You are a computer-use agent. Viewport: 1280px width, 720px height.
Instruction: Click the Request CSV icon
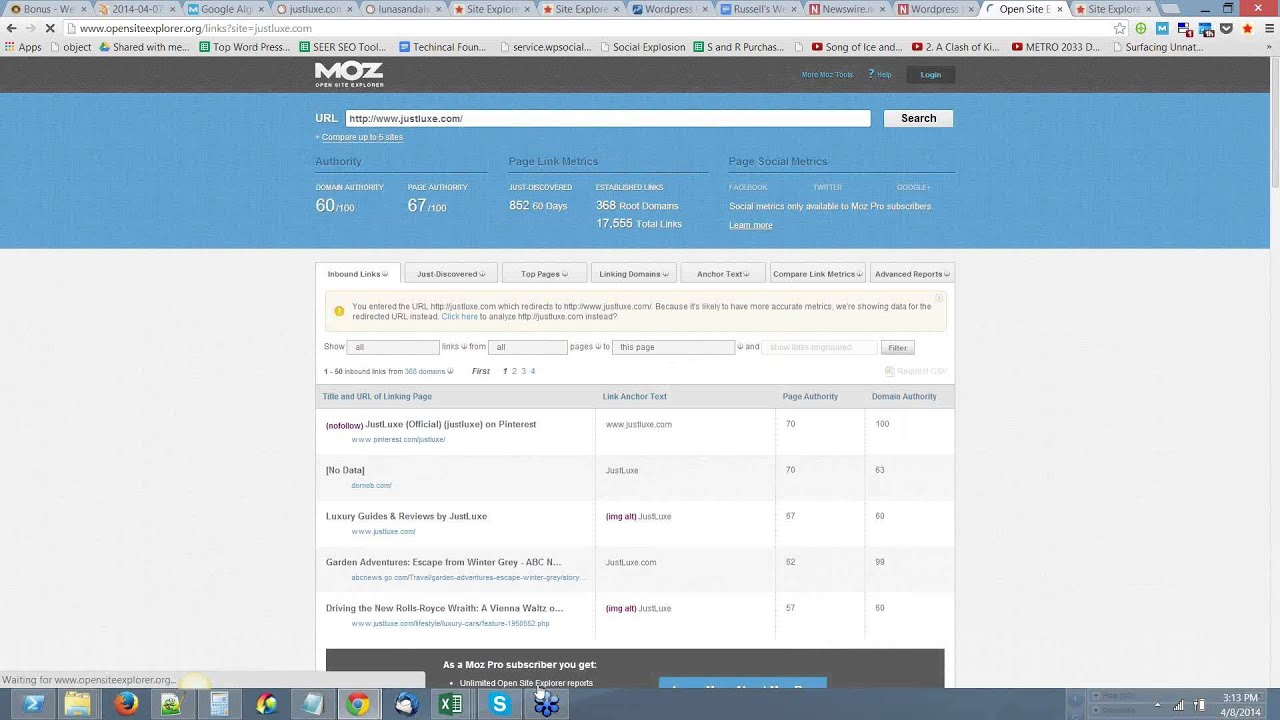point(889,371)
